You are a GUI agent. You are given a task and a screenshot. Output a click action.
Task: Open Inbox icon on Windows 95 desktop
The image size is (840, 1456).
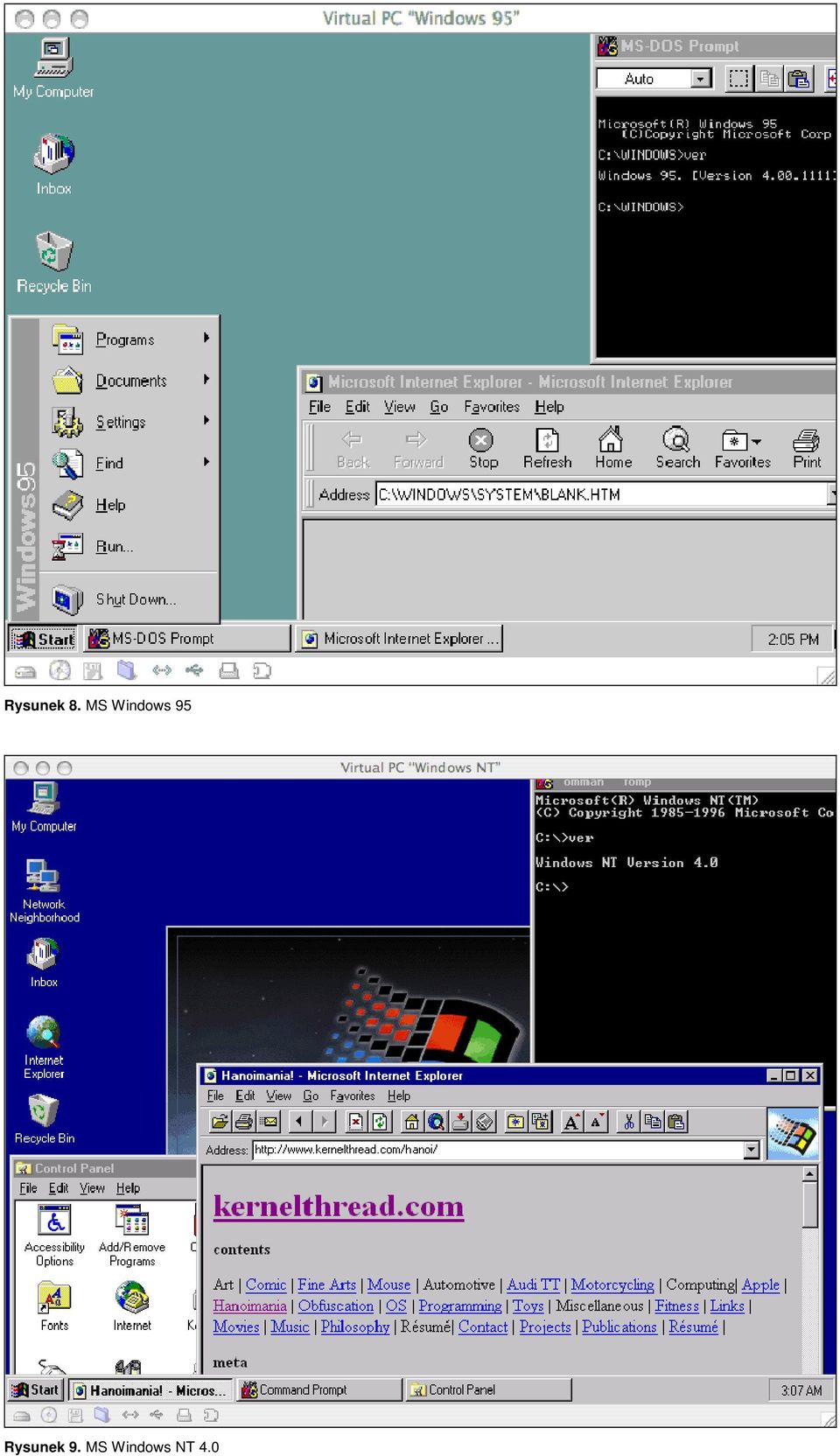(x=53, y=164)
